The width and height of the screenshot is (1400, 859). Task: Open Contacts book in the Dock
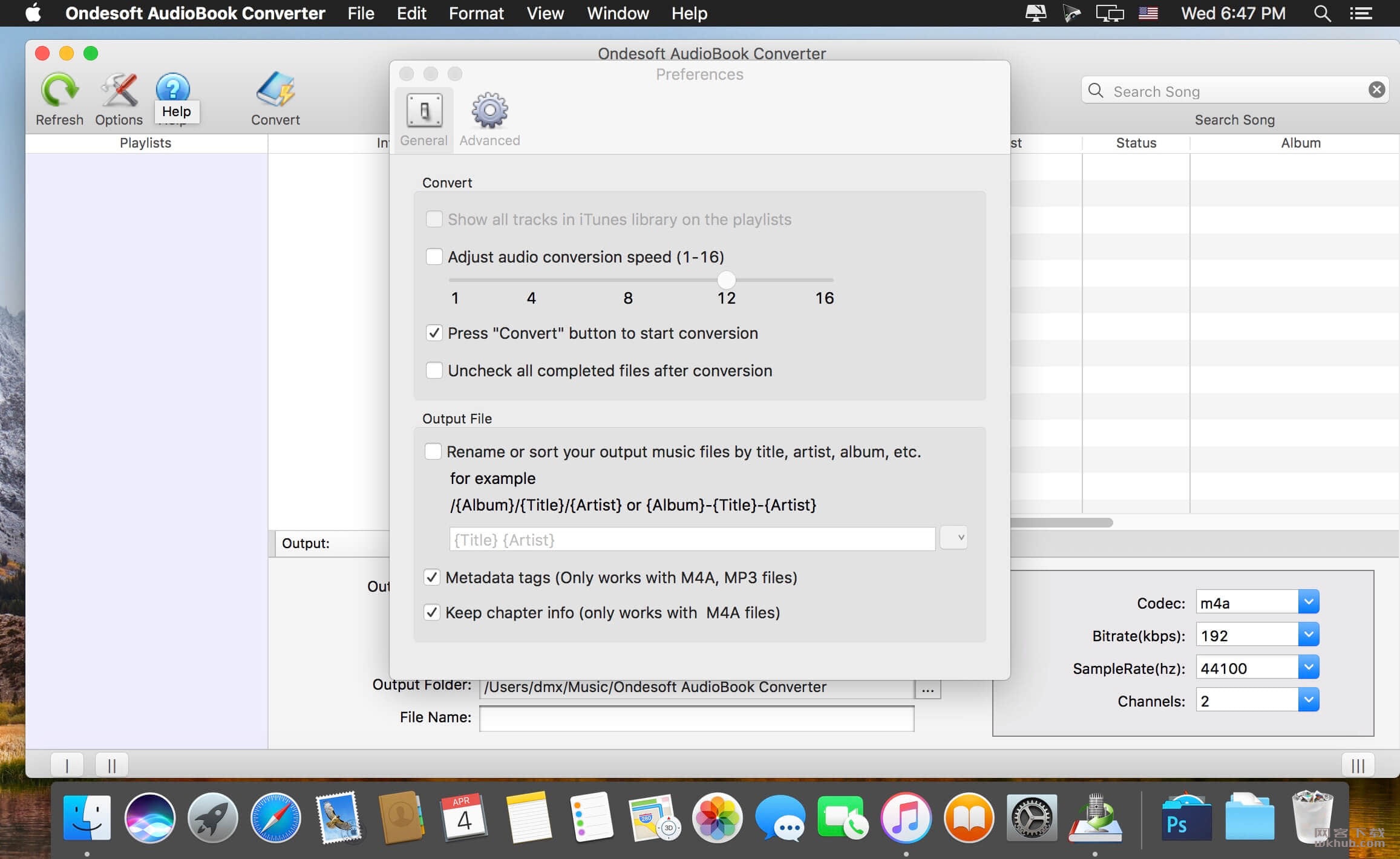pyautogui.click(x=401, y=818)
